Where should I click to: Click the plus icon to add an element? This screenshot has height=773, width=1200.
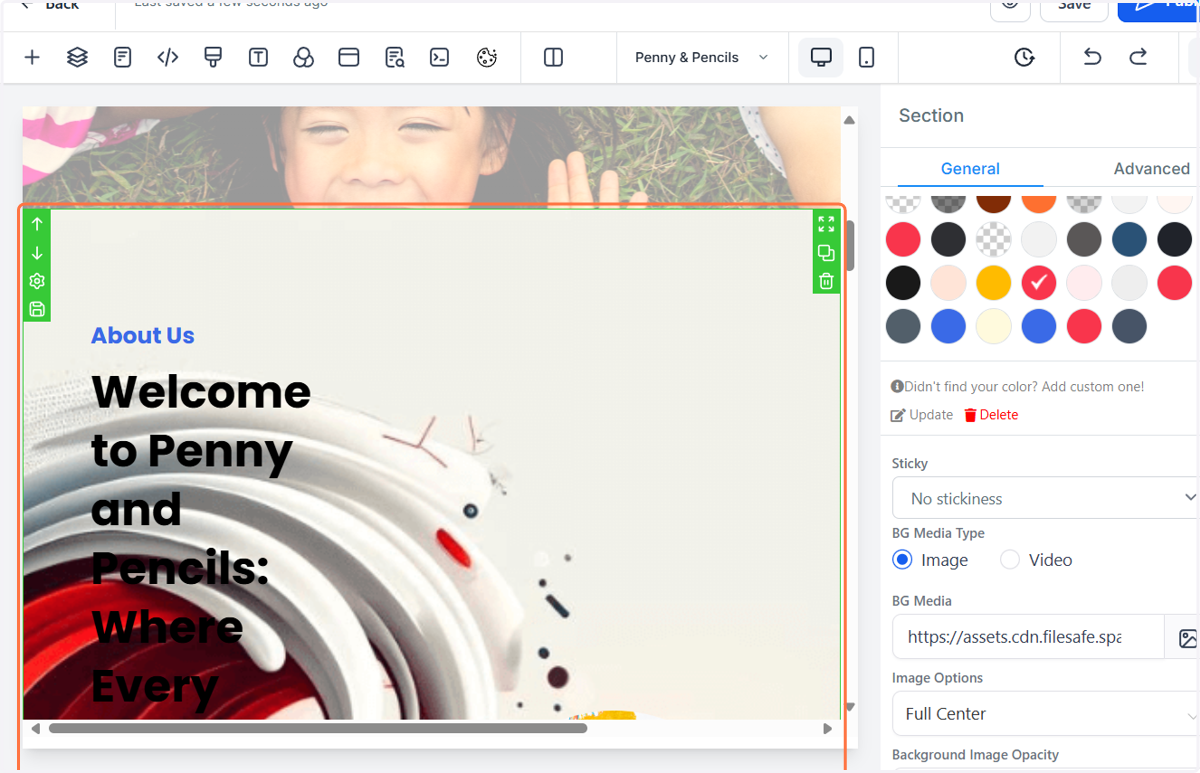32,58
